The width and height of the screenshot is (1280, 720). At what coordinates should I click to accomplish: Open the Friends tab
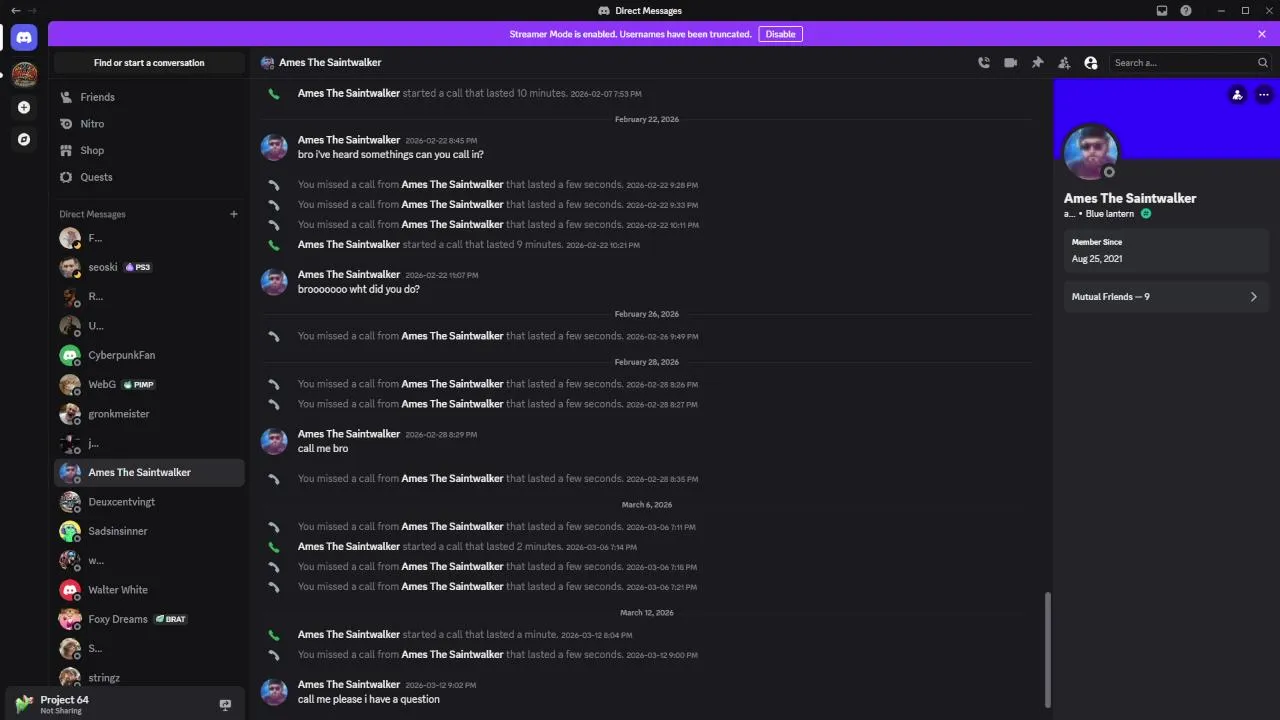(x=98, y=97)
